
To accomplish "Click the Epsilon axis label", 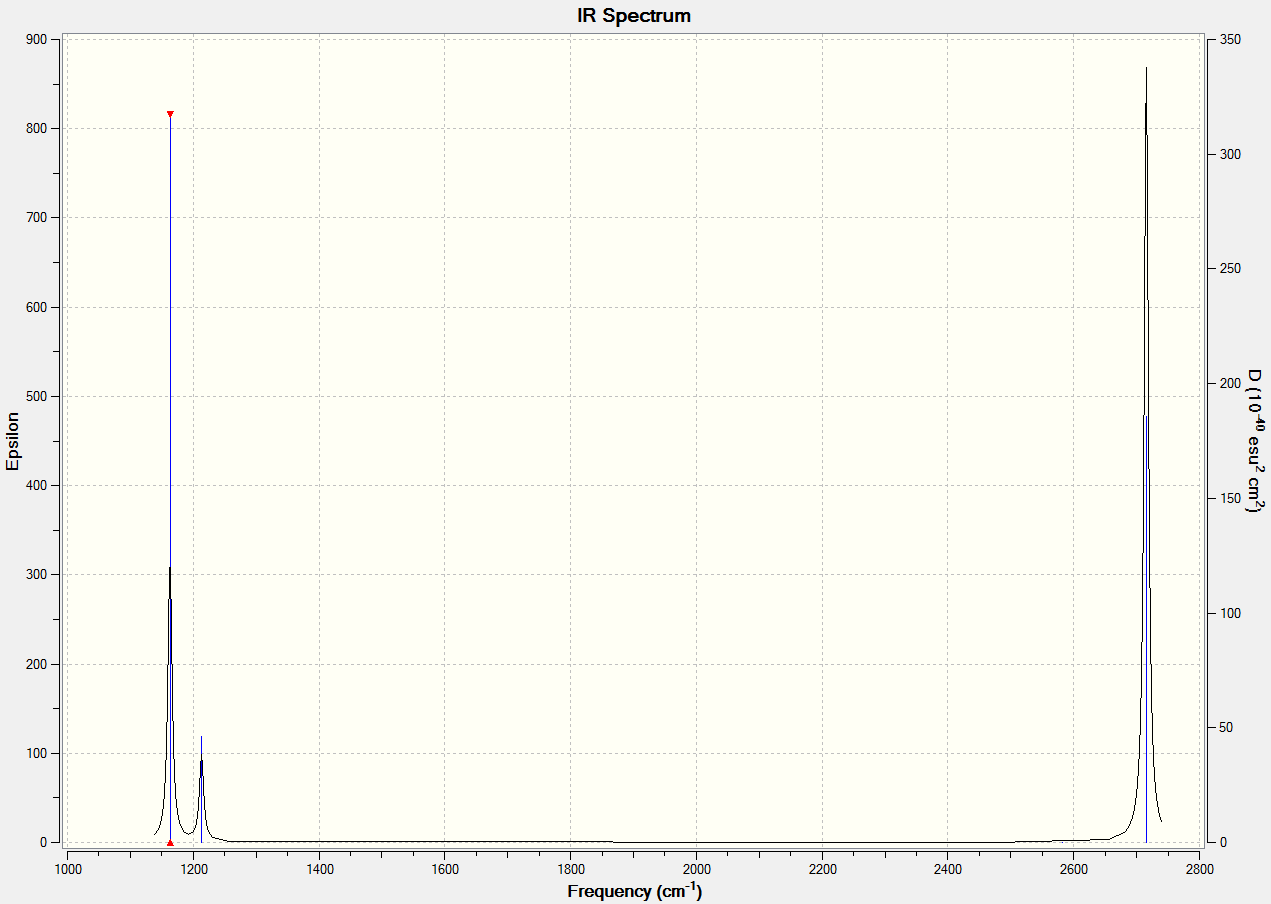I will point(13,441).
